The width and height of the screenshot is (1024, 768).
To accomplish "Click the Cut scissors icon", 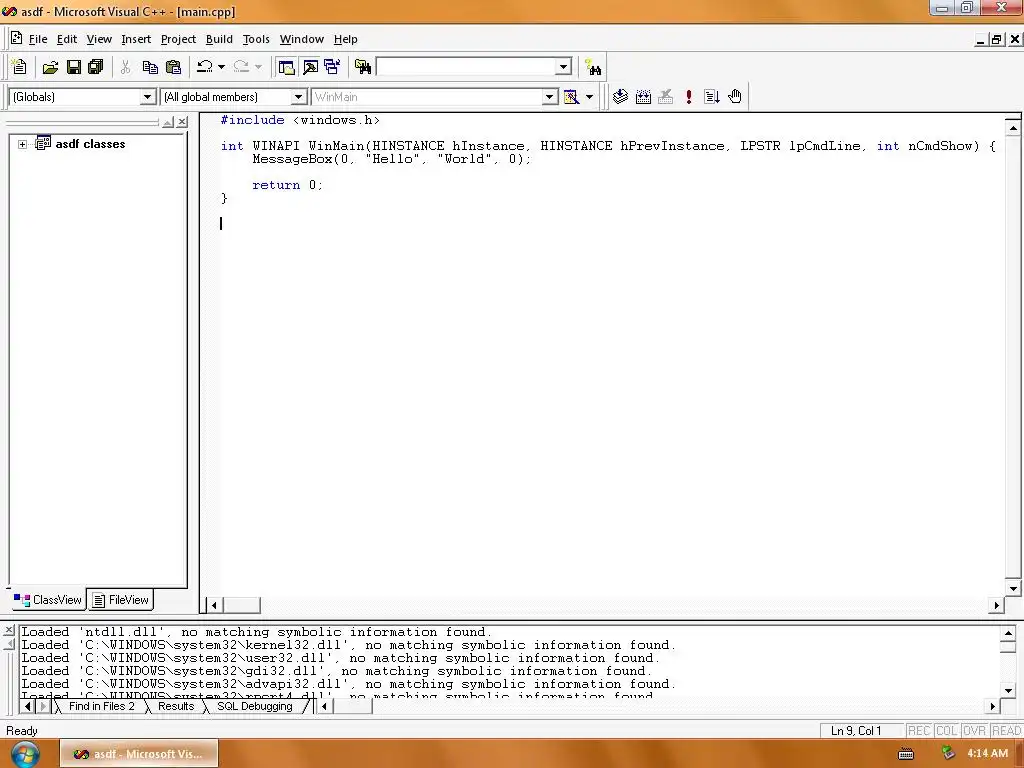I will click(125, 67).
